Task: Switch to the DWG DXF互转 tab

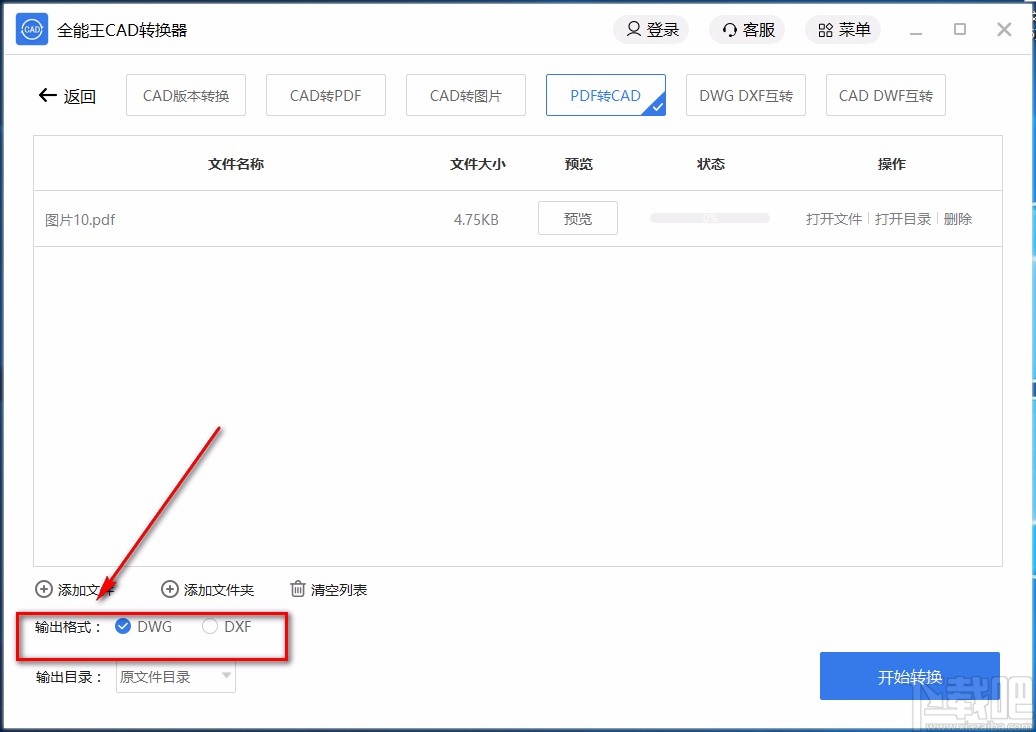Action: pos(745,94)
